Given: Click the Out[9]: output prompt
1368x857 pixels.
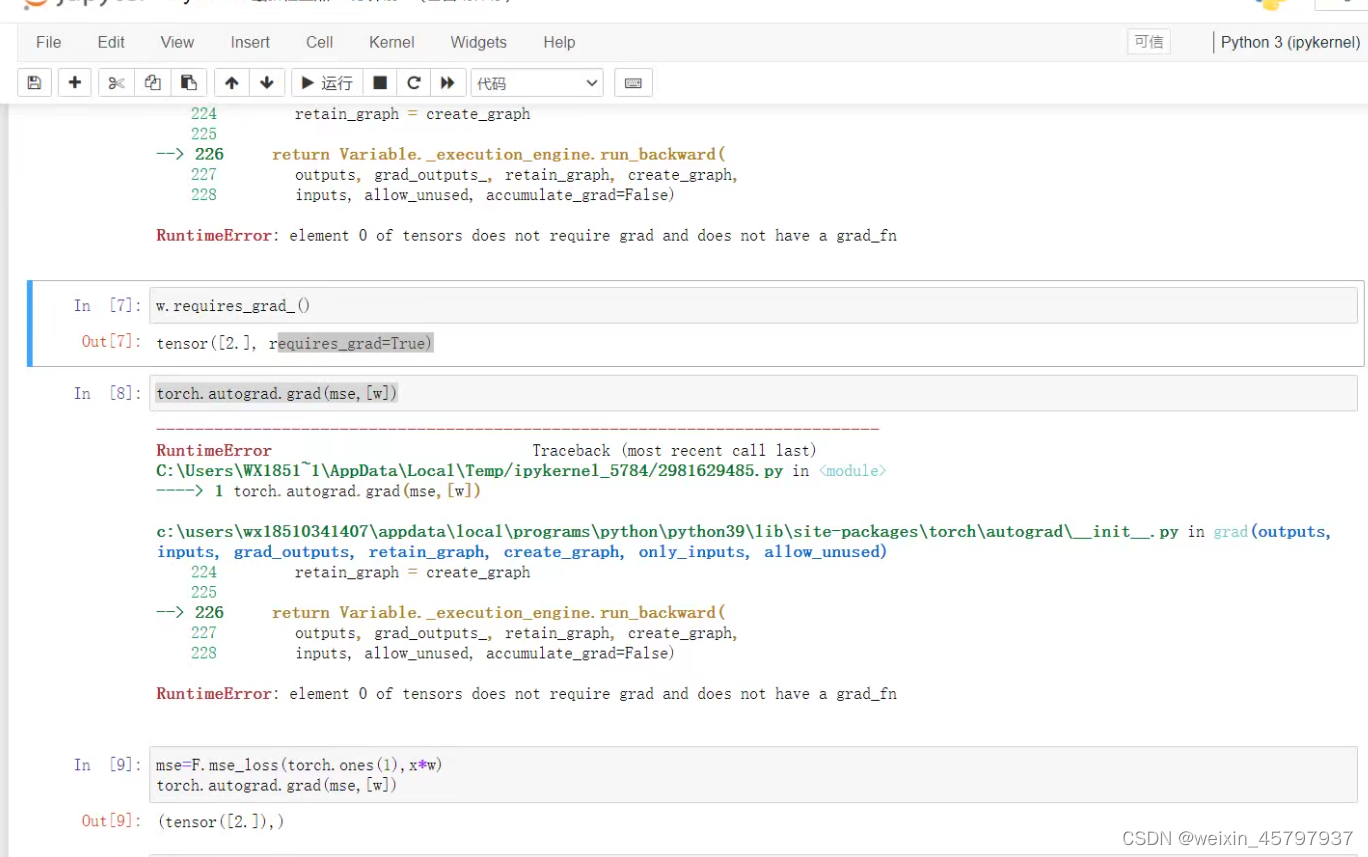Looking at the screenshot, I should coord(112,821).
